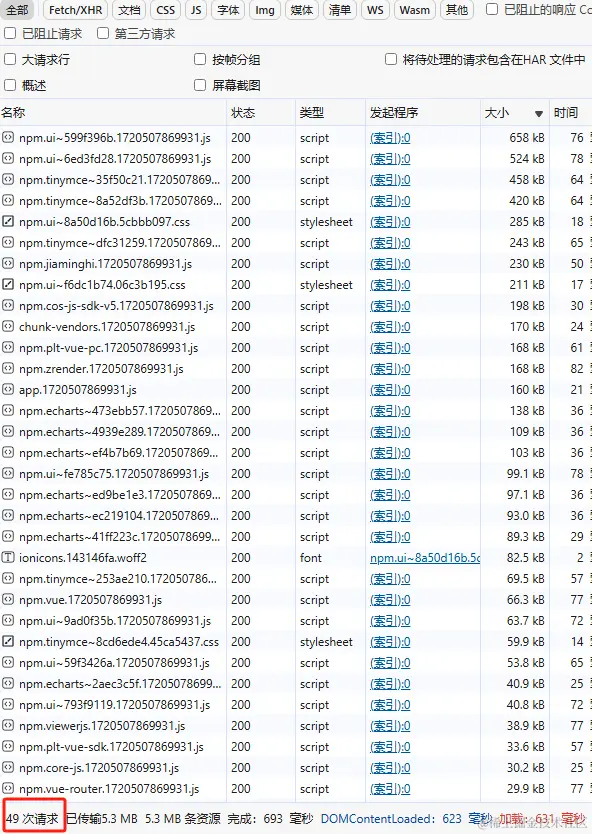Filter requests by Fetch/XHR
The height and width of the screenshot is (834, 592).
[76, 10]
